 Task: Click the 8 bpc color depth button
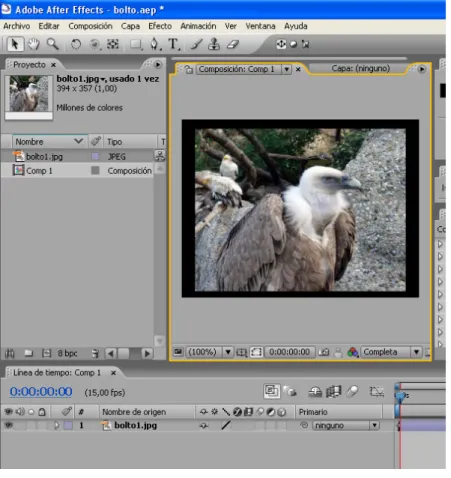(x=67, y=353)
